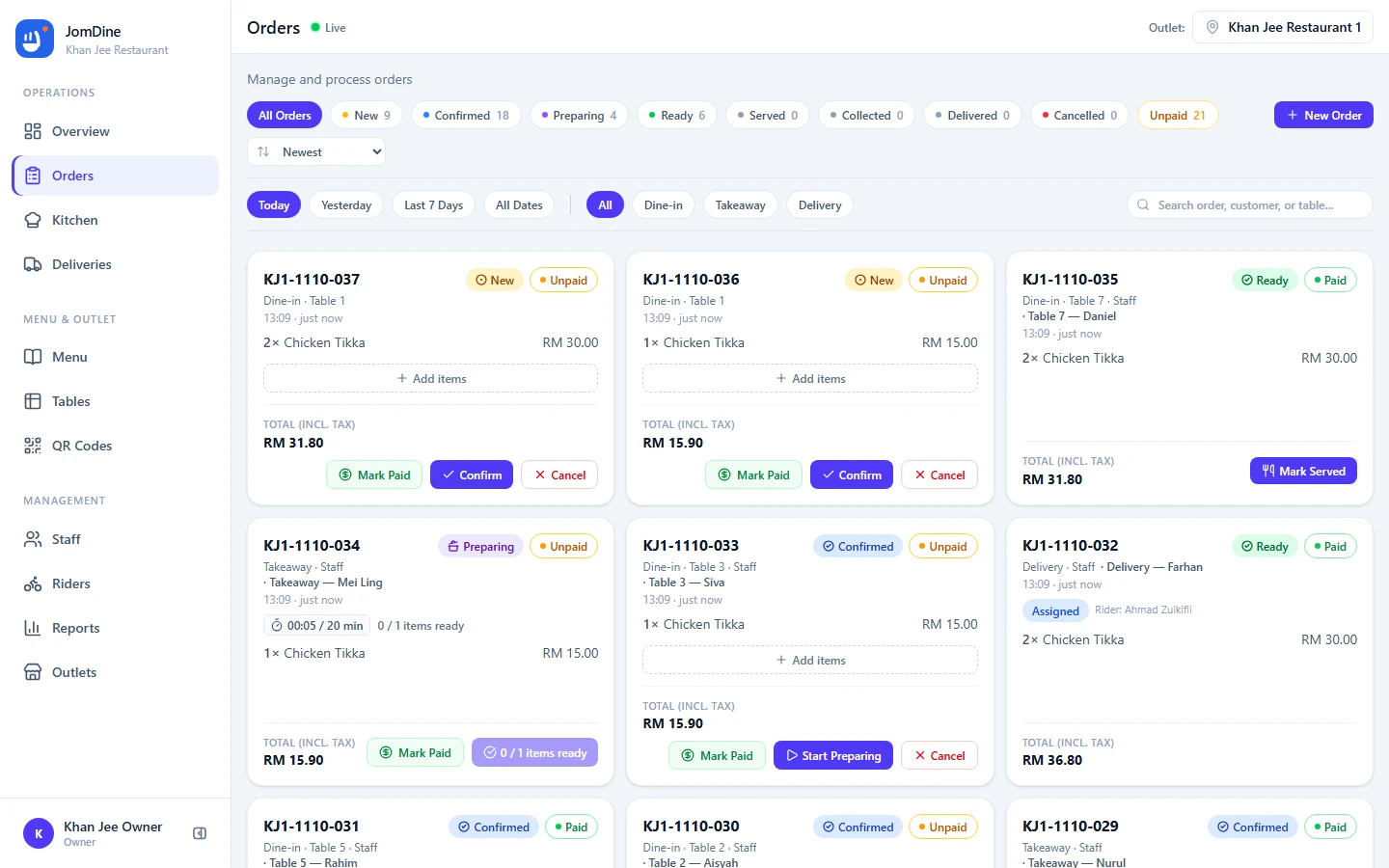This screenshot has height=868, width=1389.
Task: Select Orders in the sidebar
Action: click(116, 176)
